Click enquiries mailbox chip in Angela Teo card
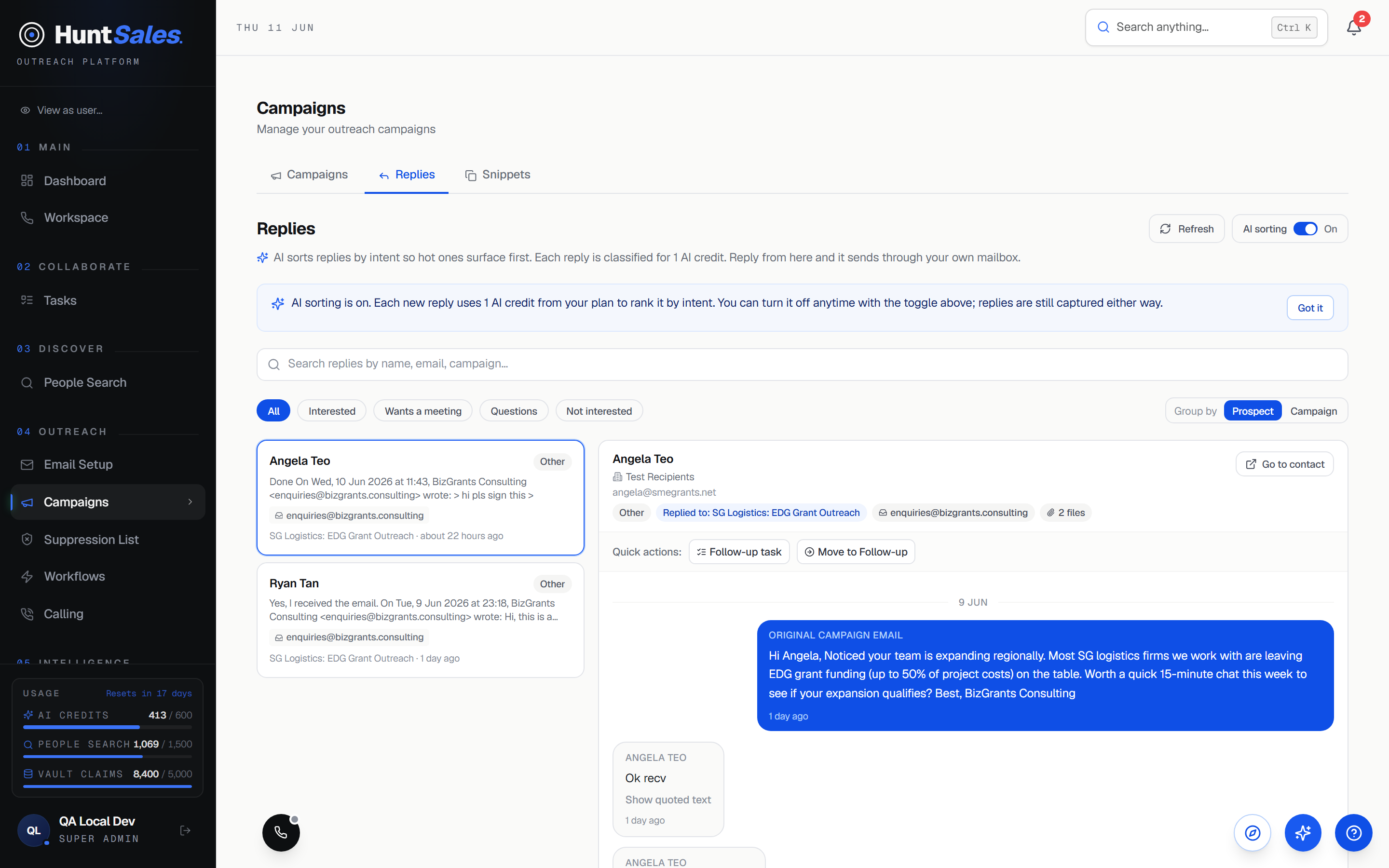This screenshot has width=1389, height=868. click(x=349, y=515)
